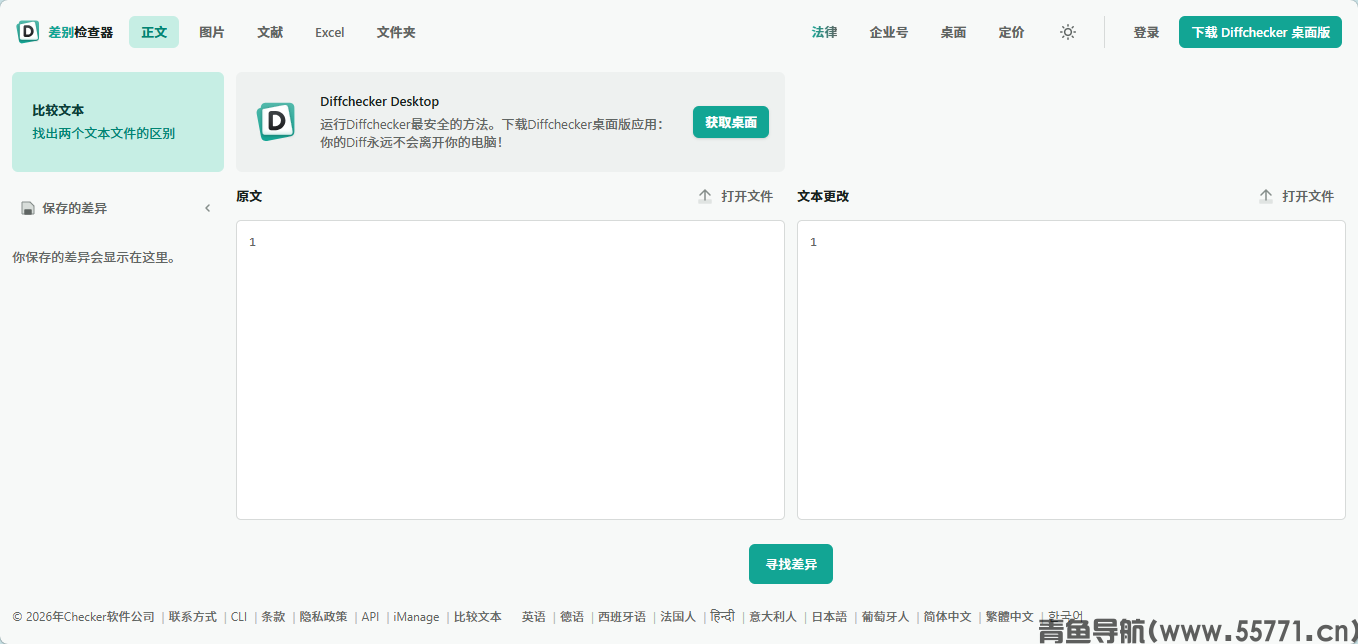
Task: Open 条款 footer link
Action: pyautogui.click(x=273, y=617)
